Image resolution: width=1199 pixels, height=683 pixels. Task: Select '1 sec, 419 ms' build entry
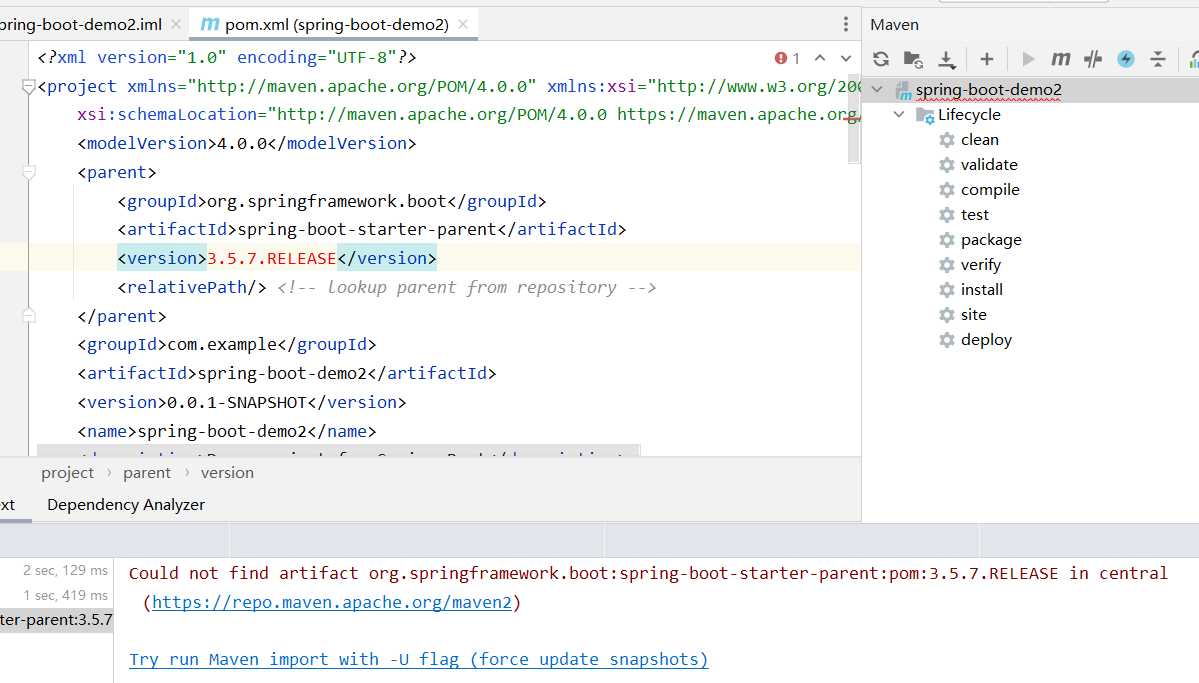(65, 595)
